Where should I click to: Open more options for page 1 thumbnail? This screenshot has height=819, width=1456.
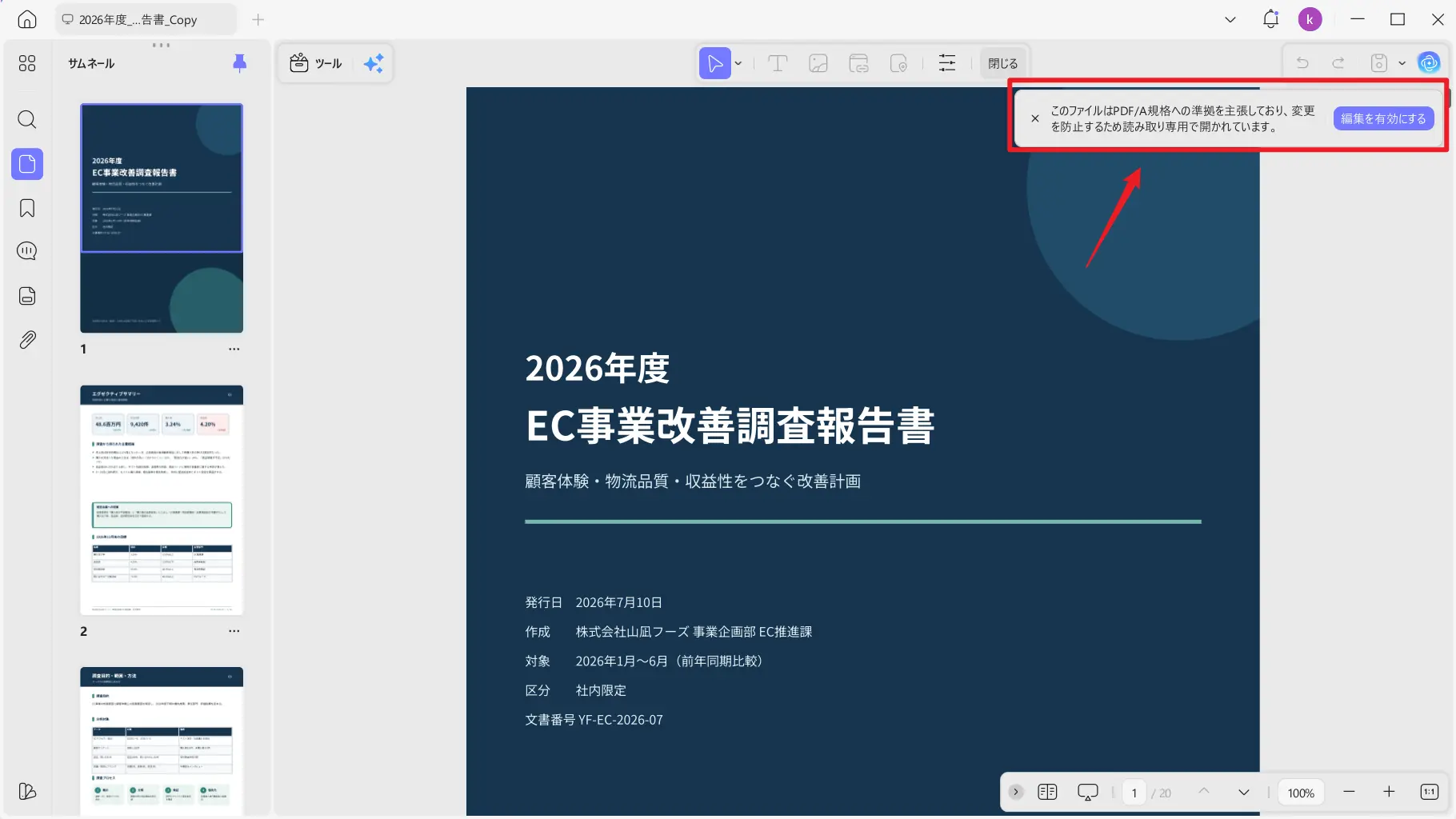point(234,349)
